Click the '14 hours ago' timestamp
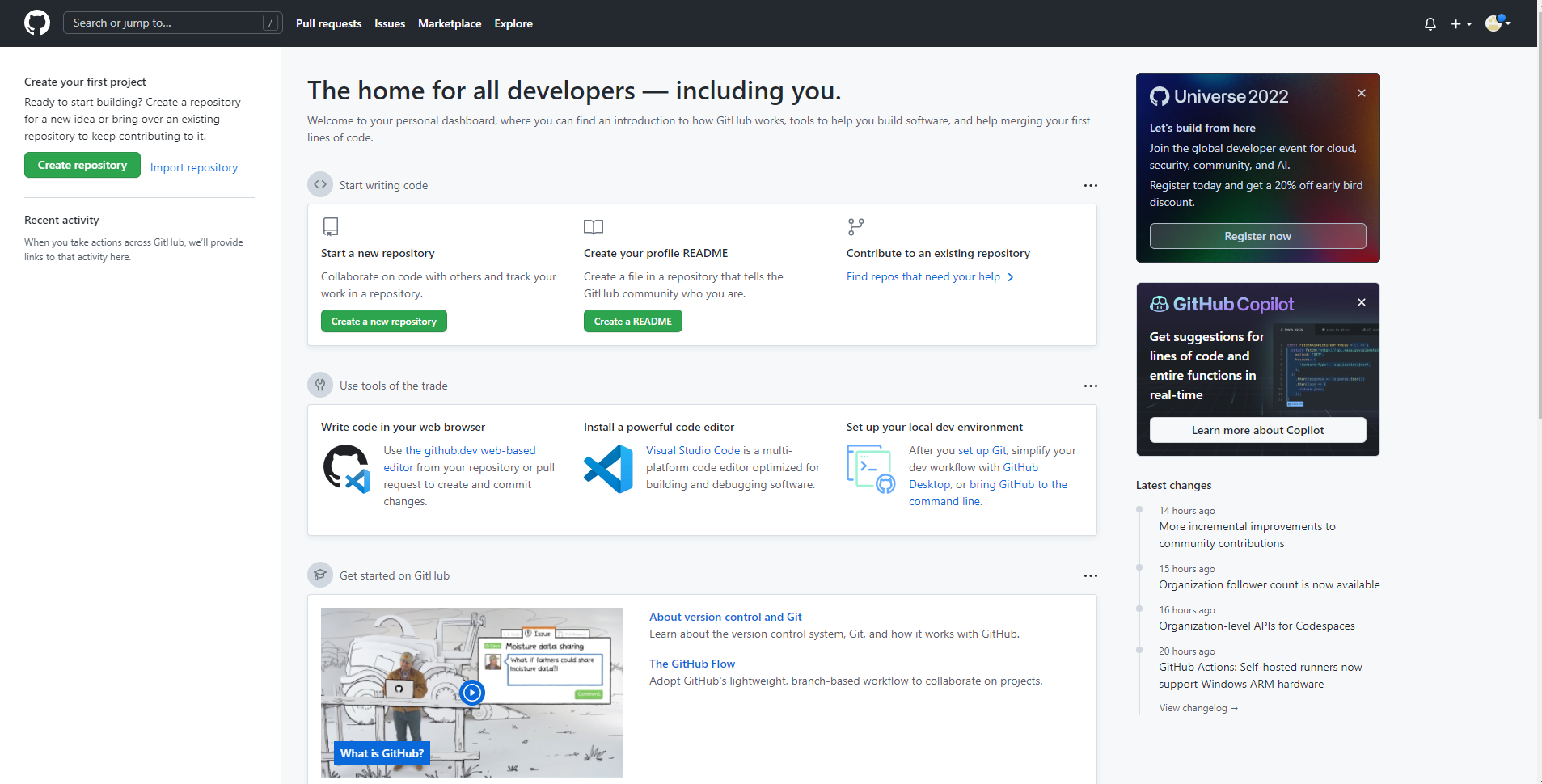The height and width of the screenshot is (784, 1542). (x=1186, y=511)
